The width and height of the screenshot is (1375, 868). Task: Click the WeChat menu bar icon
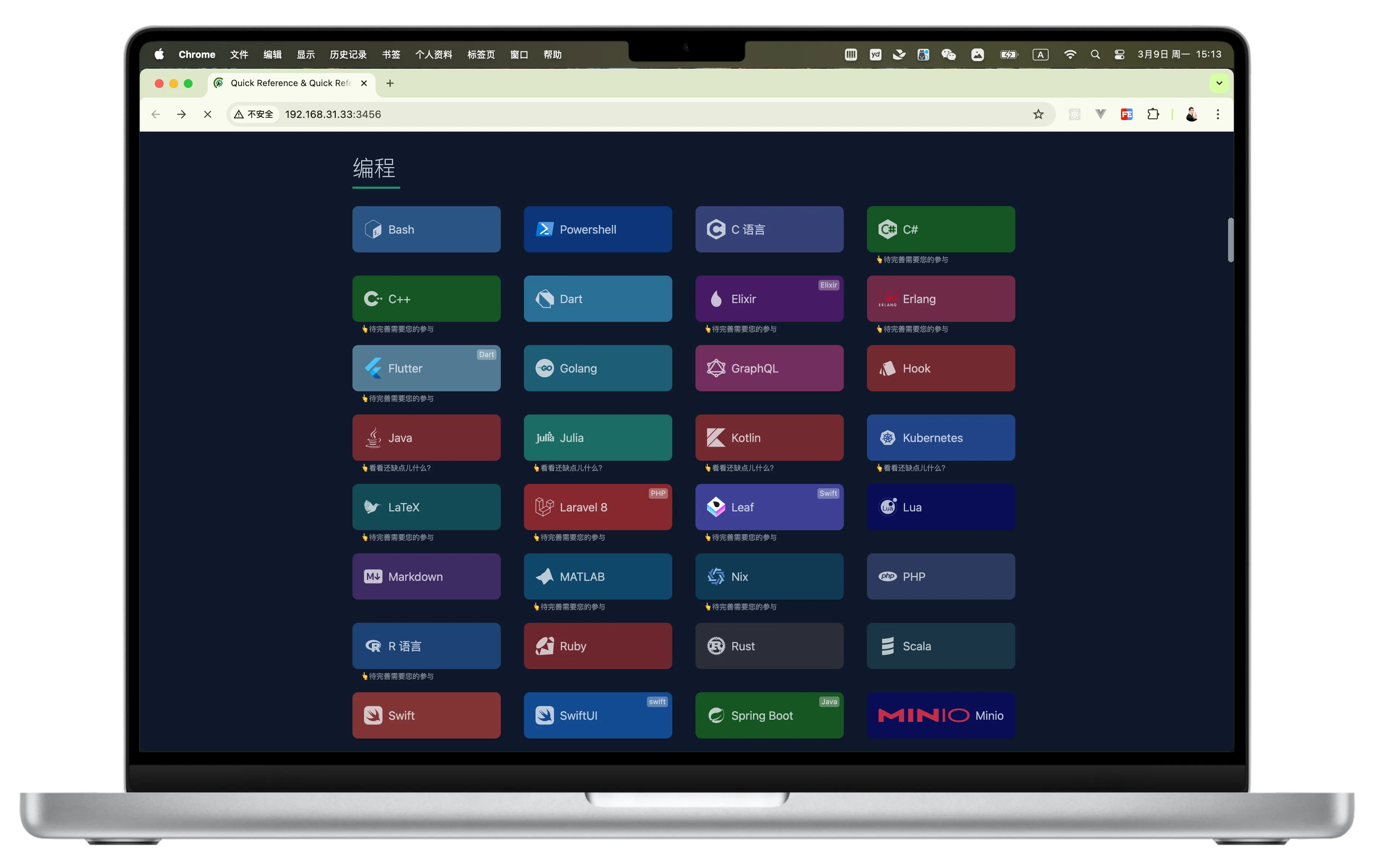pyautogui.click(x=948, y=54)
